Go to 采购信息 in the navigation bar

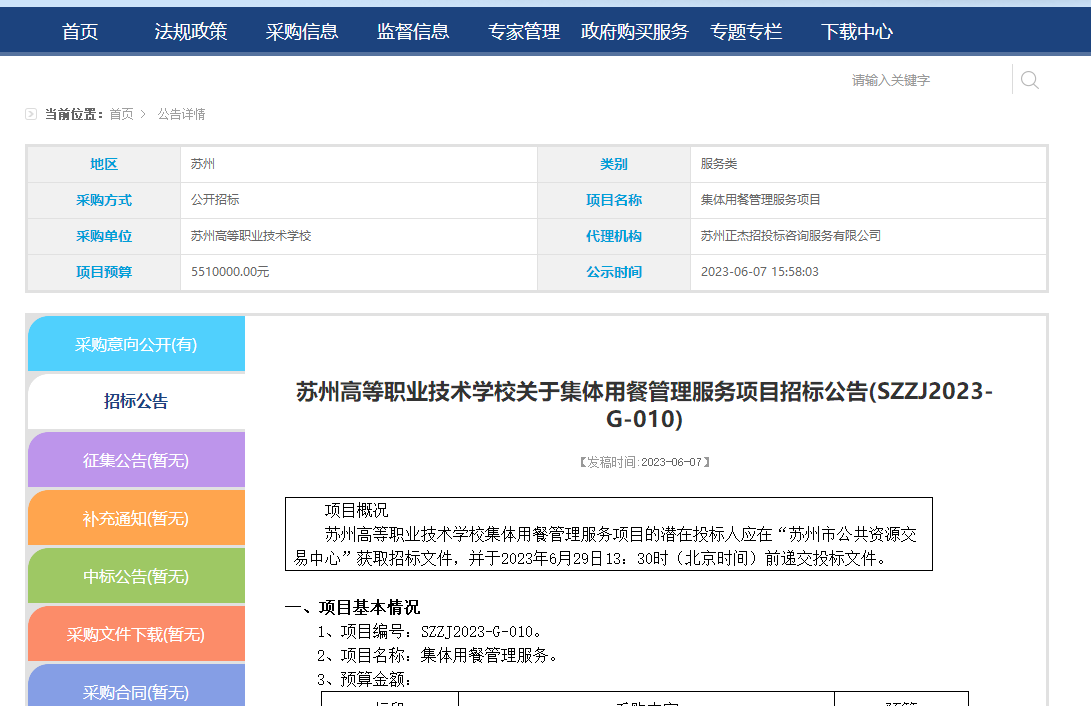(302, 31)
